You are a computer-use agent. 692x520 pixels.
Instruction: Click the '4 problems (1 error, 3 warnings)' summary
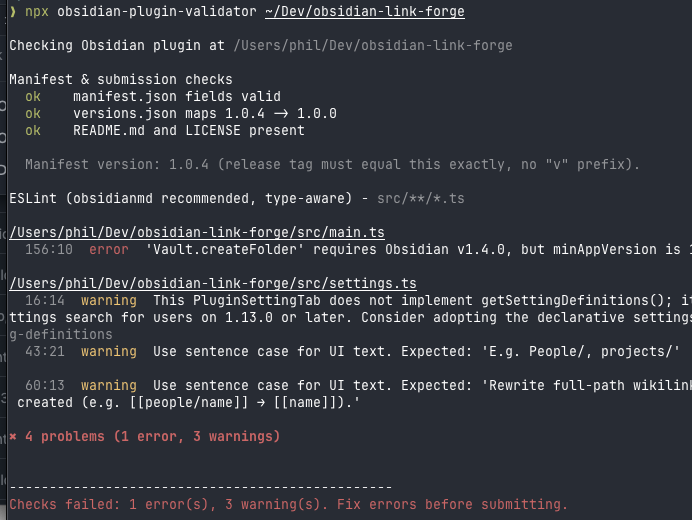(153, 437)
